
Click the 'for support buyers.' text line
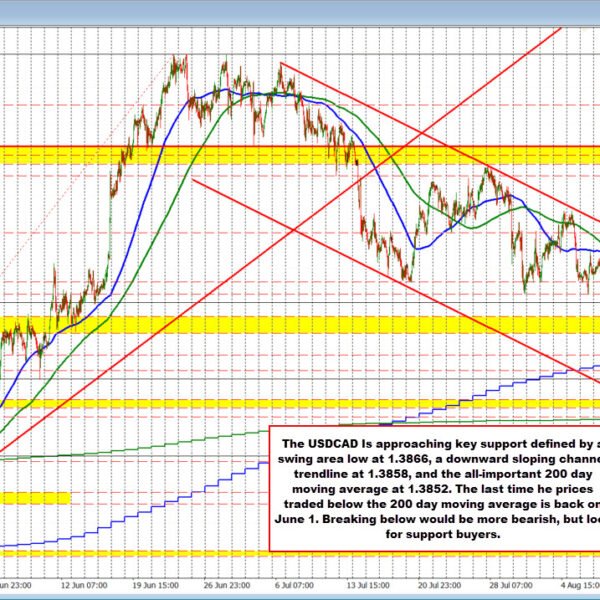443,534
